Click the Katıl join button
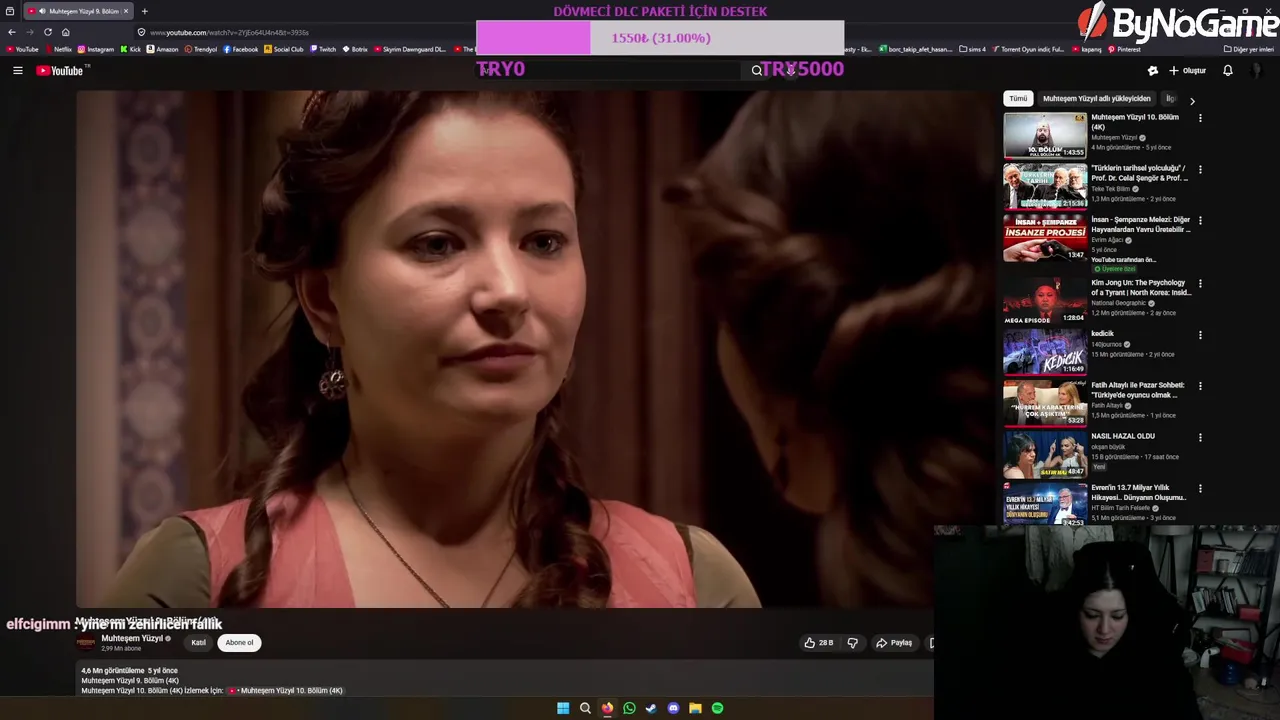The image size is (1280, 720). point(198,643)
